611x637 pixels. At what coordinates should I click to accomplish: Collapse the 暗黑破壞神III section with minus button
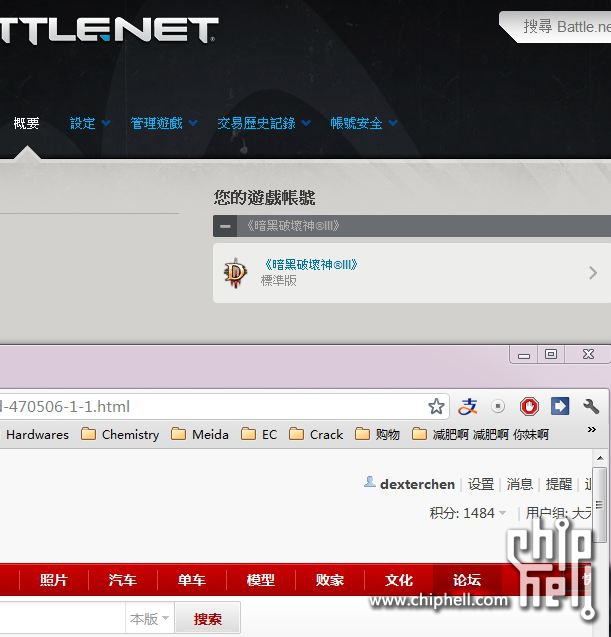click(x=225, y=226)
